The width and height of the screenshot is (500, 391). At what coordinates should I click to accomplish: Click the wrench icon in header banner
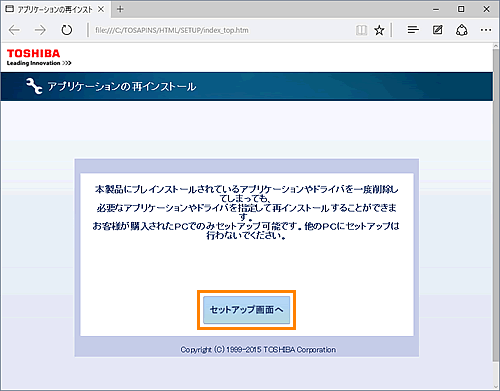tap(34, 86)
